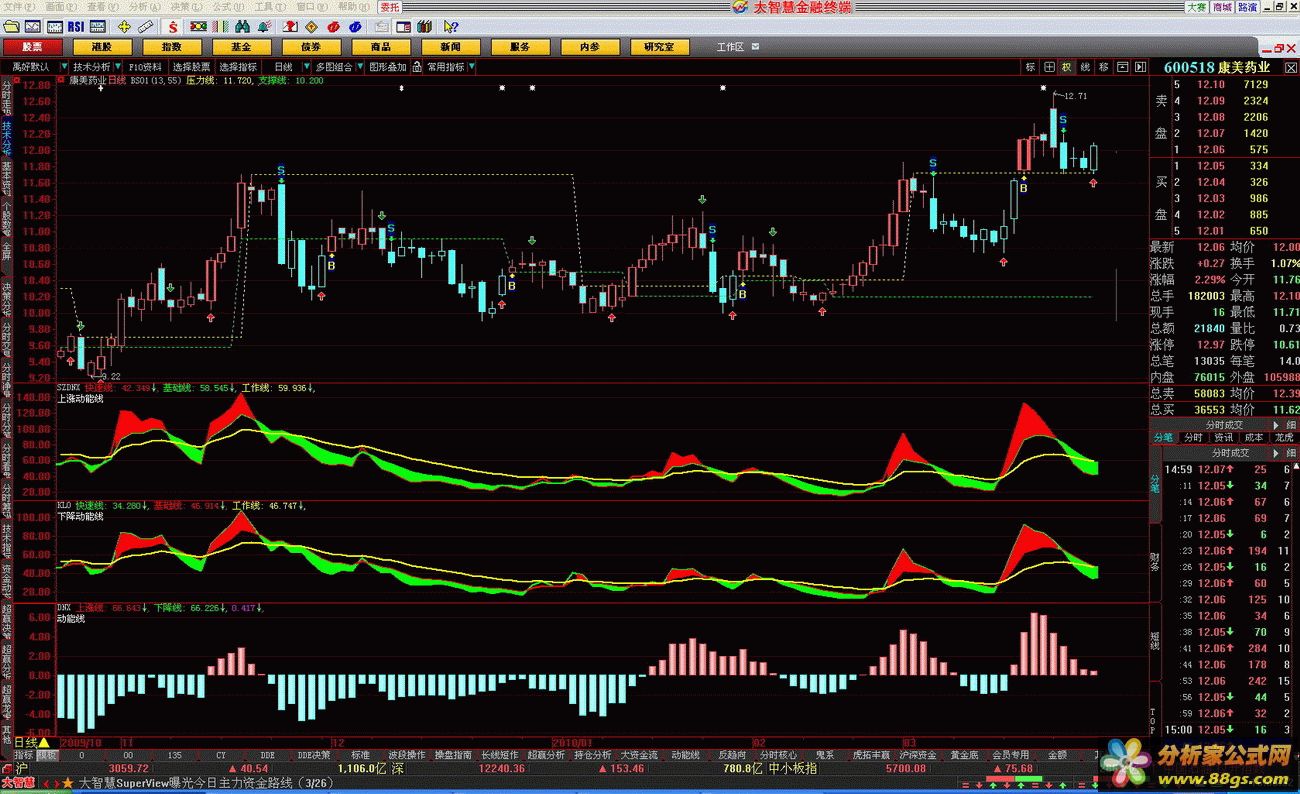Click the F10资料 button
The image size is (1300, 794).
click(x=145, y=67)
